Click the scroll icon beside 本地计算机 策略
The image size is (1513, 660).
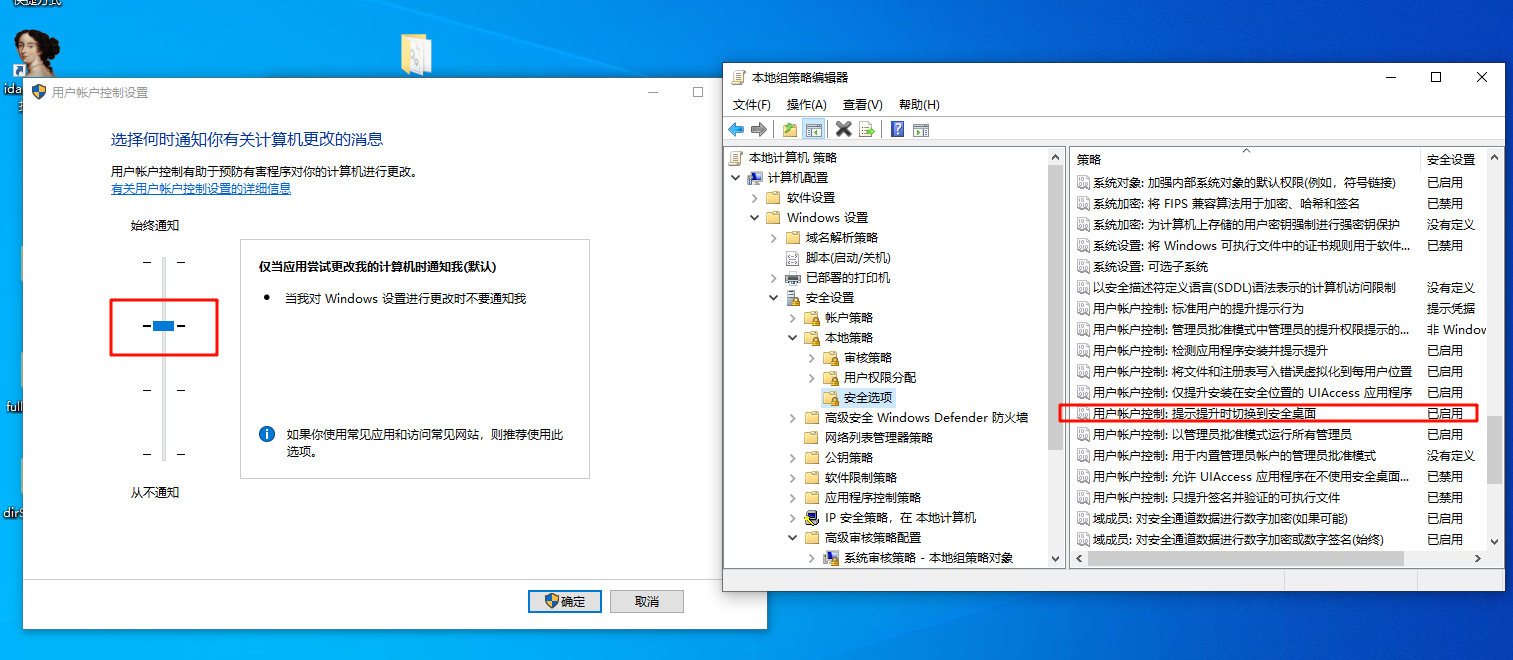[x=737, y=158]
